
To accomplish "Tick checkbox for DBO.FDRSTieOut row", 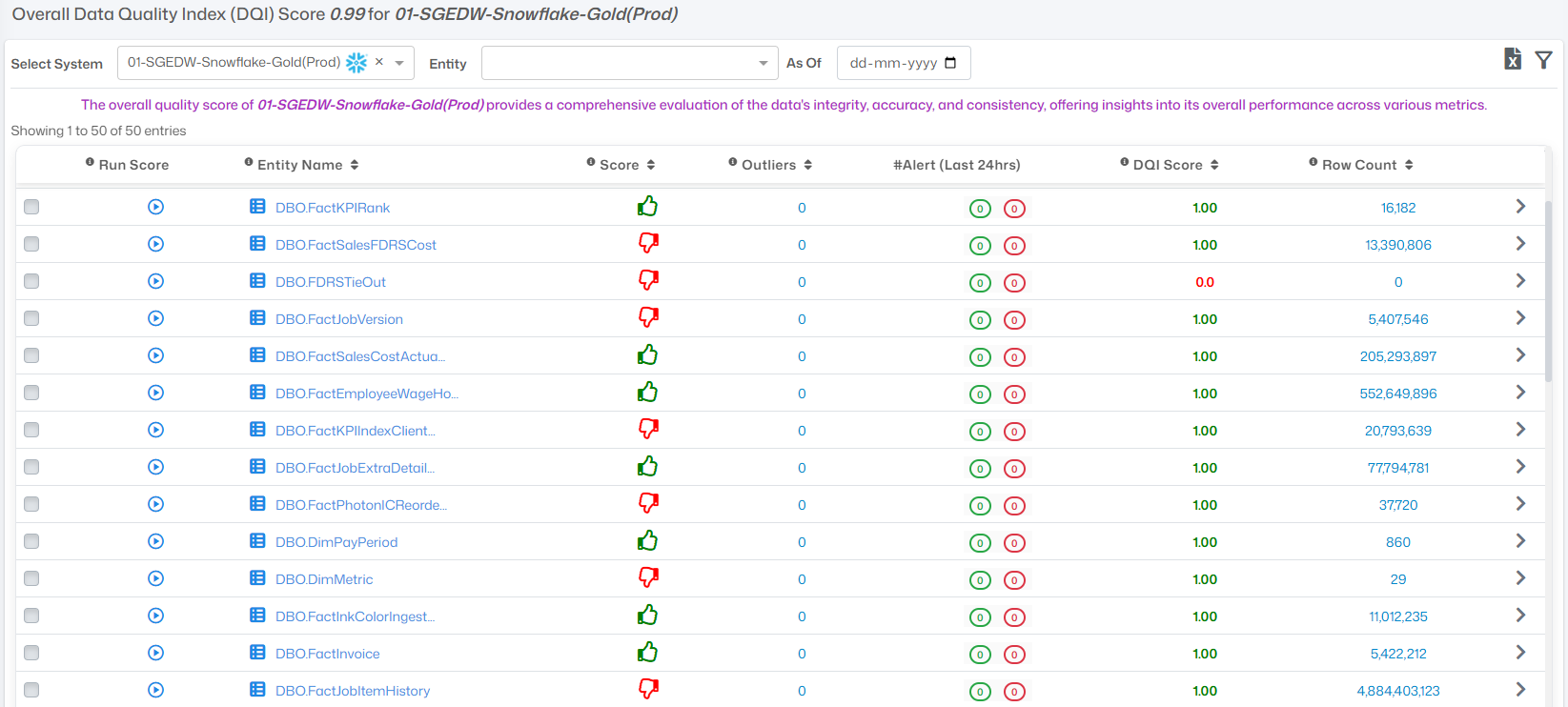I will tap(31, 281).
